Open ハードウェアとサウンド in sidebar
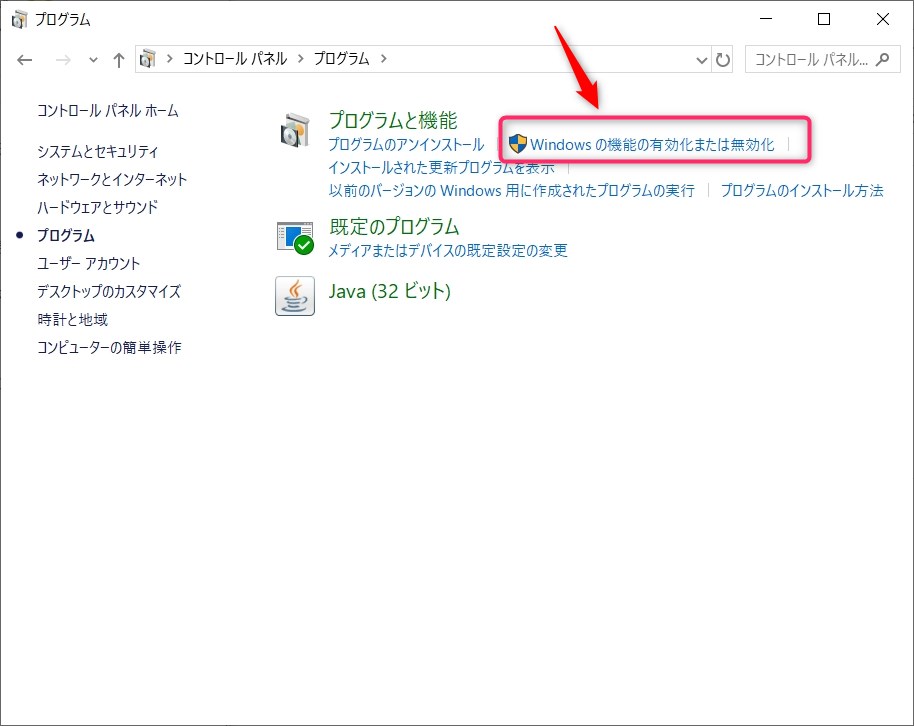The height and width of the screenshot is (726, 914). coord(98,208)
